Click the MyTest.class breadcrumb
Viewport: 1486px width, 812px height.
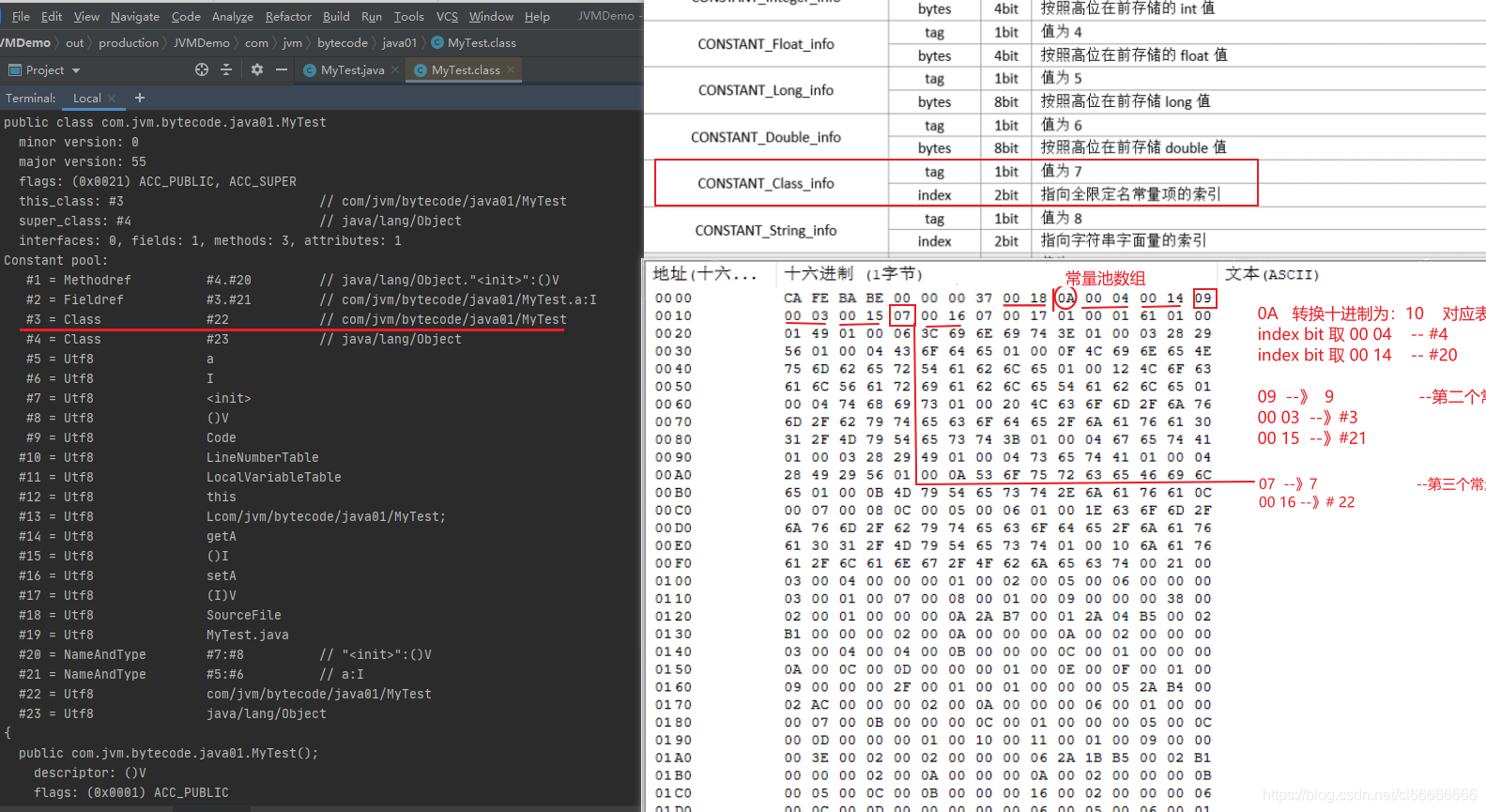(474, 42)
